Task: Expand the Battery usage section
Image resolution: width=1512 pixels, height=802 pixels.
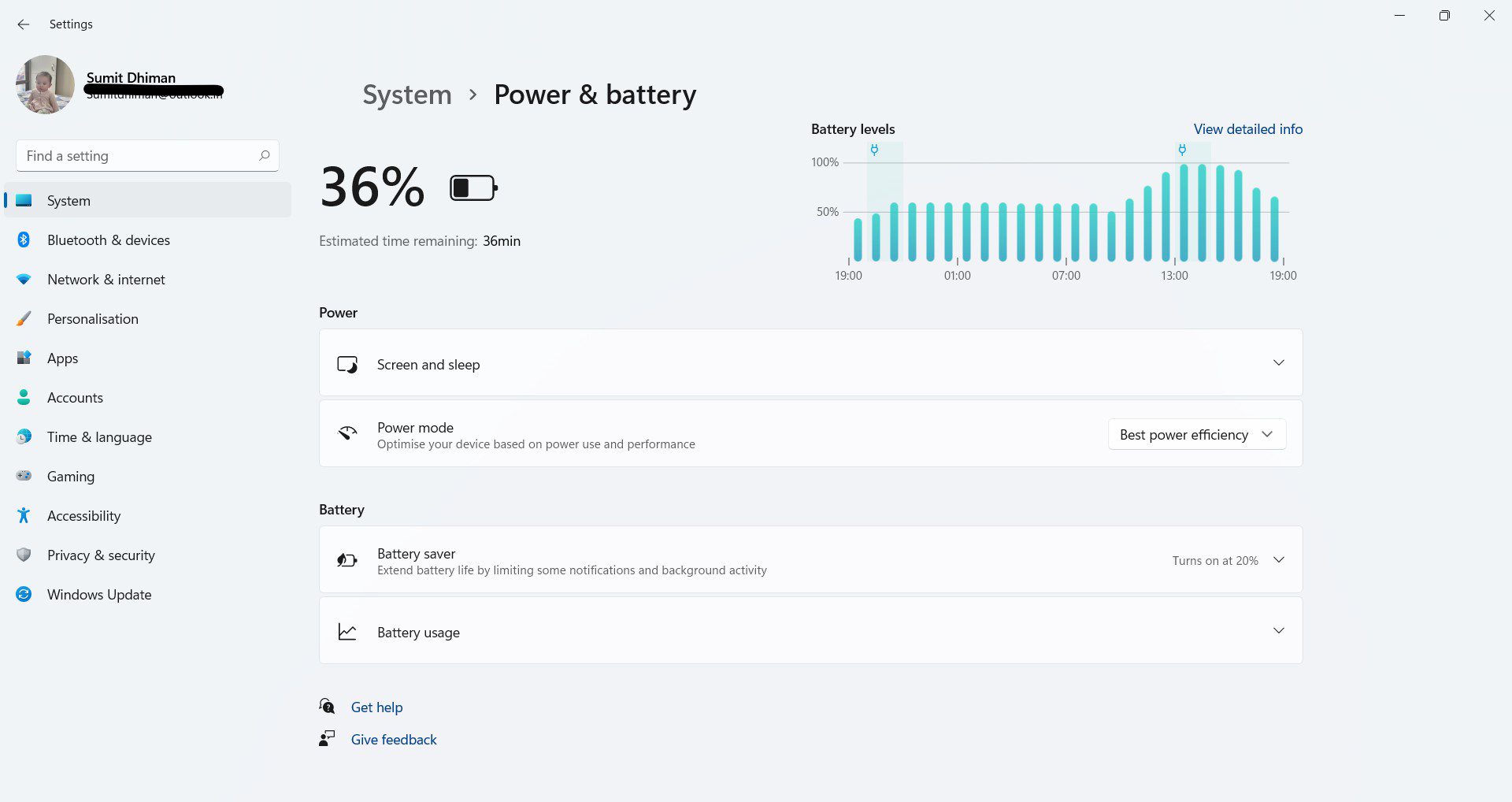Action: click(x=1278, y=631)
